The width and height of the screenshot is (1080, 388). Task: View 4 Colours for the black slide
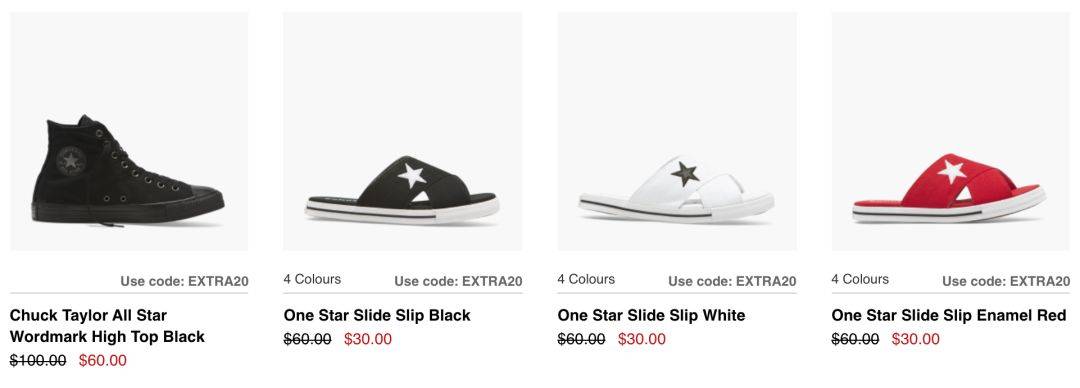312,279
